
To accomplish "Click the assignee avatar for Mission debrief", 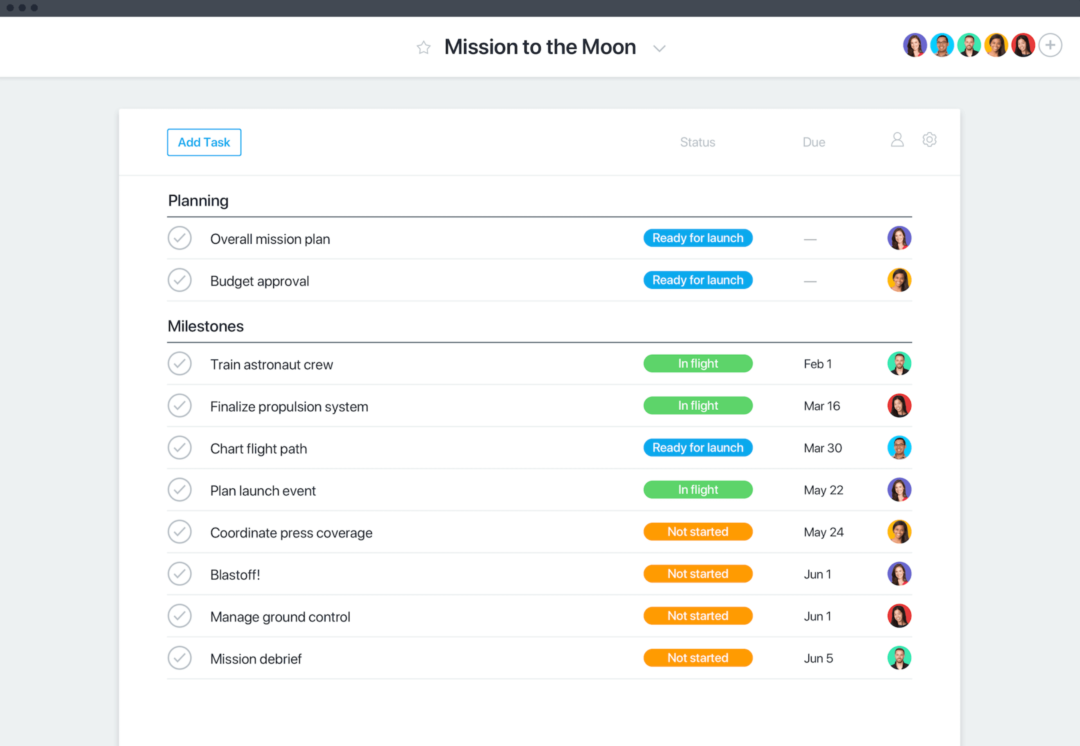I will (899, 658).
